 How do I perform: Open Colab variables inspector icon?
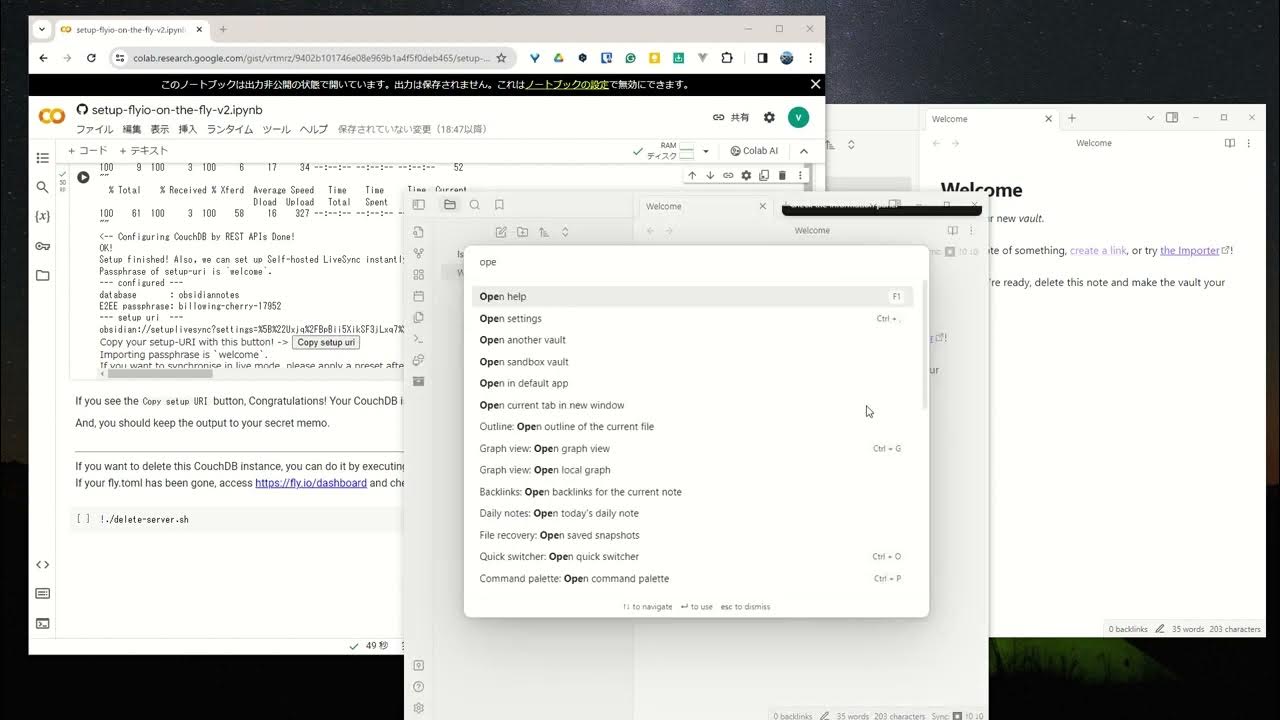42,216
